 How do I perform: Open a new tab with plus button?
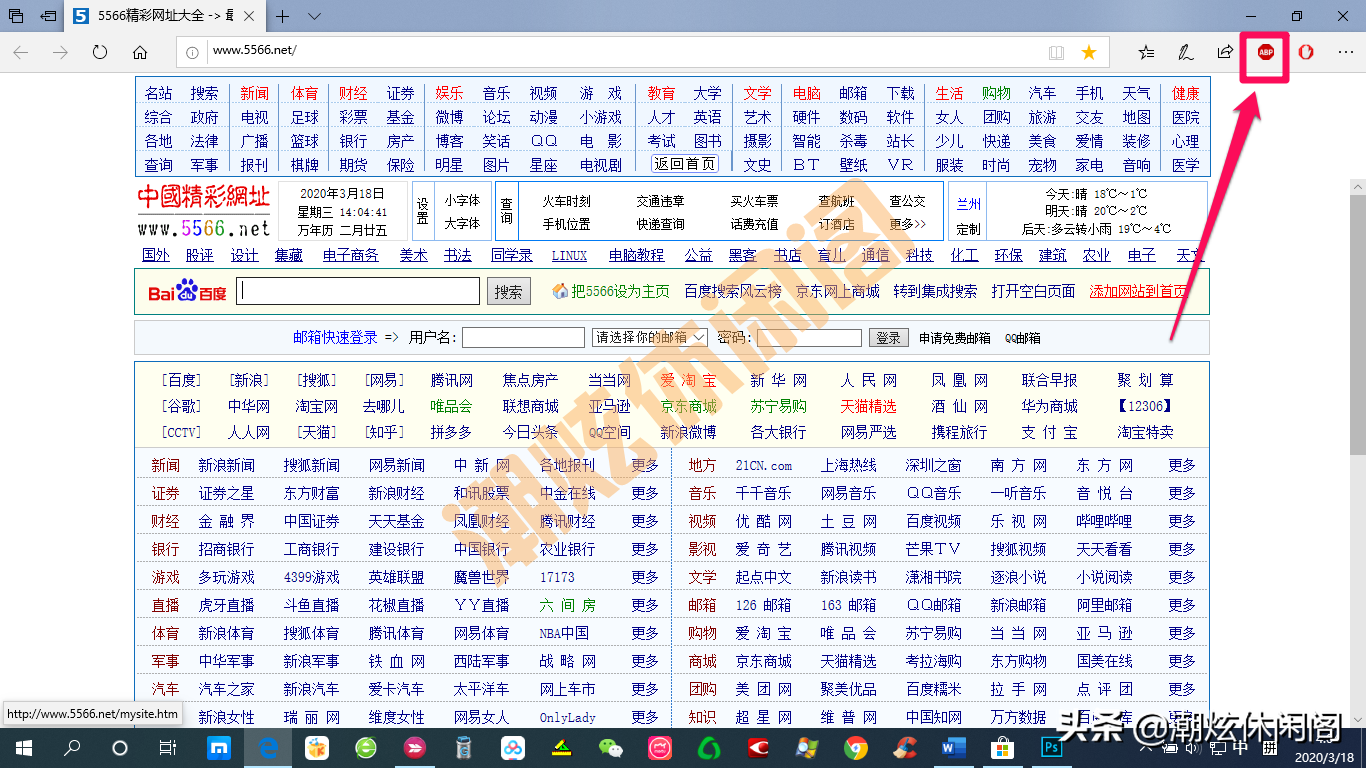[283, 16]
